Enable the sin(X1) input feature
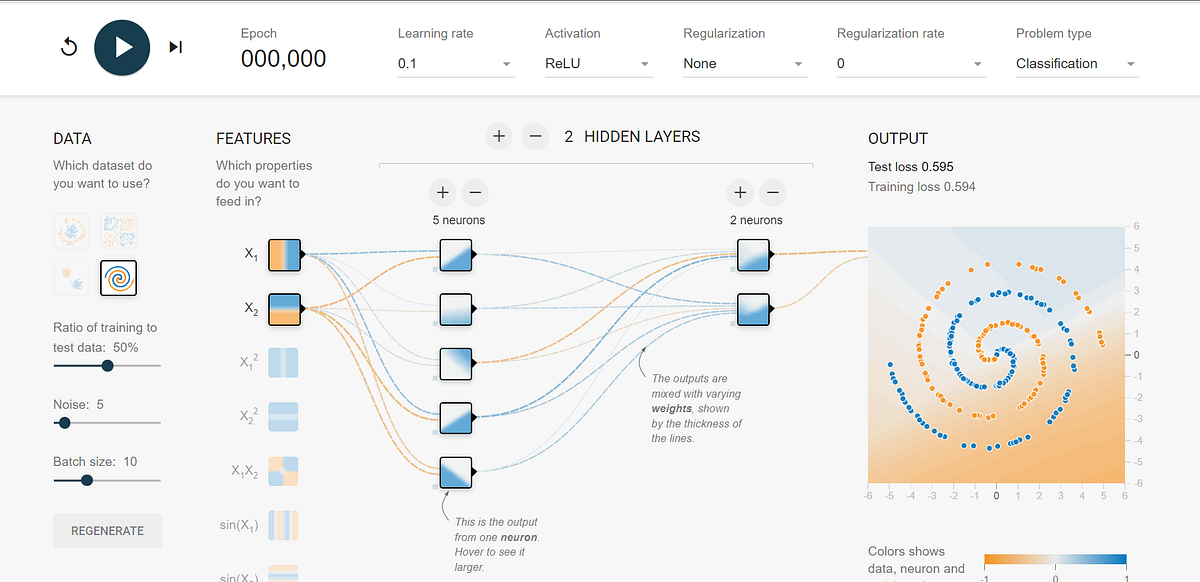The height and width of the screenshot is (582, 1200). (283, 525)
